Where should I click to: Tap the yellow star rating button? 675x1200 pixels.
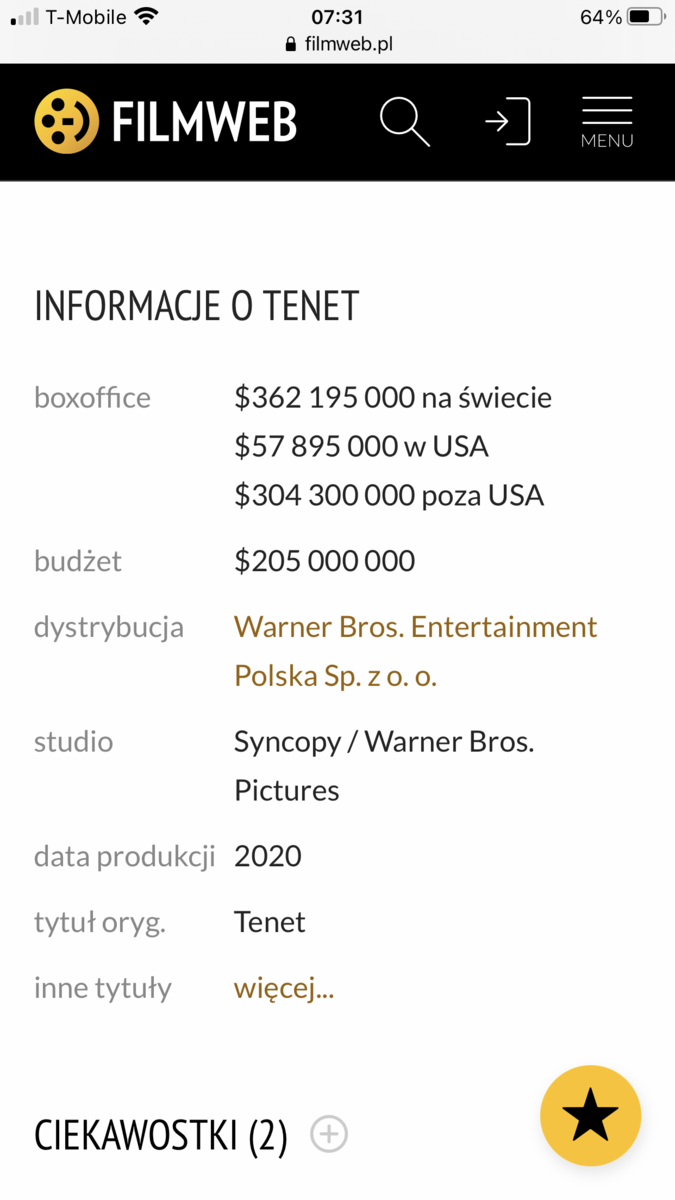coord(590,1115)
